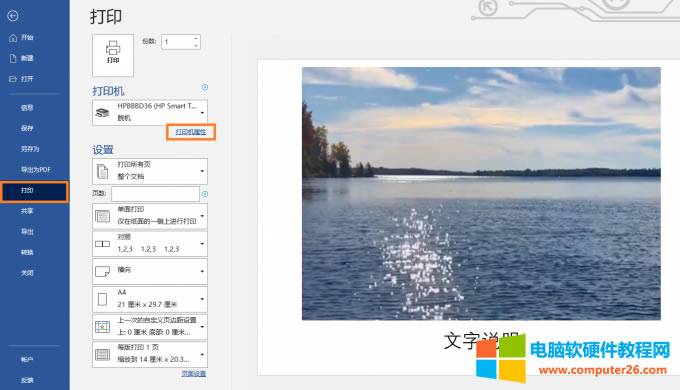The width and height of the screenshot is (680, 390).
Task: Open the A4 paper size dropdown
Action: pos(150,299)
